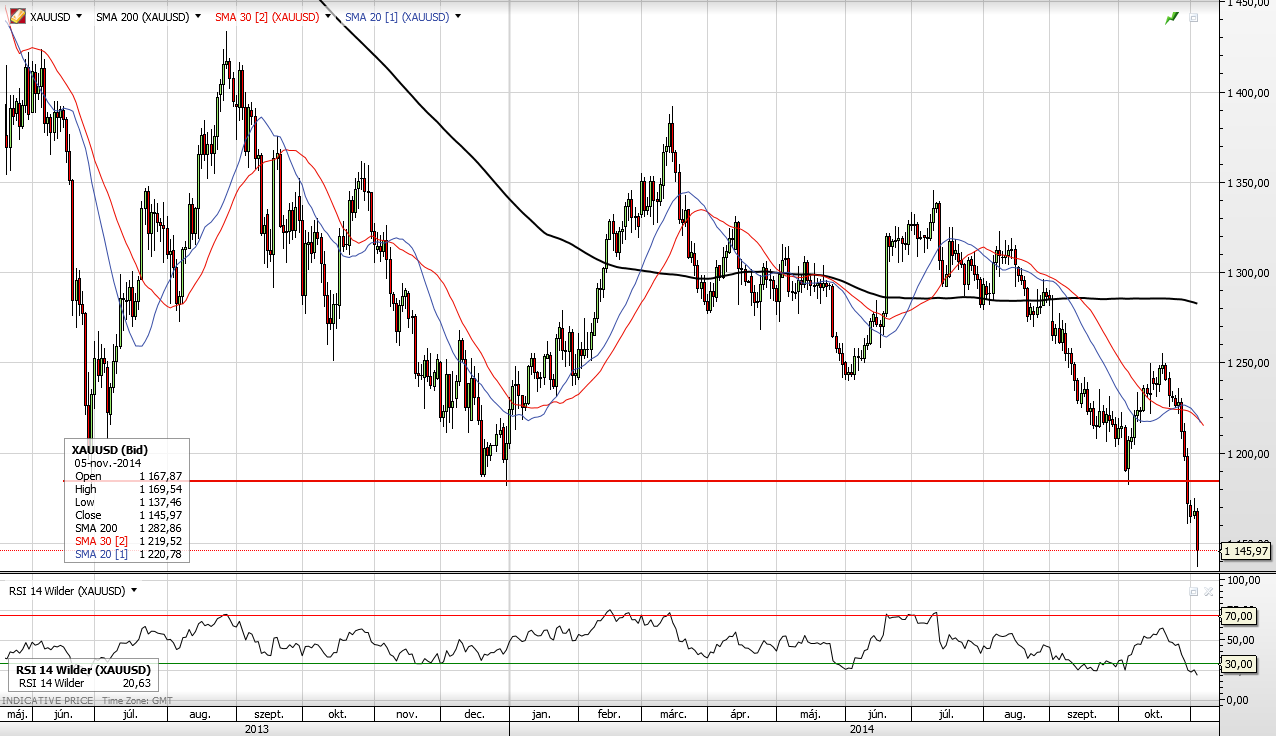The image size is (1276, 736).
Task: Click the 1 145,97 current price label
Action: click(1247, 551)
